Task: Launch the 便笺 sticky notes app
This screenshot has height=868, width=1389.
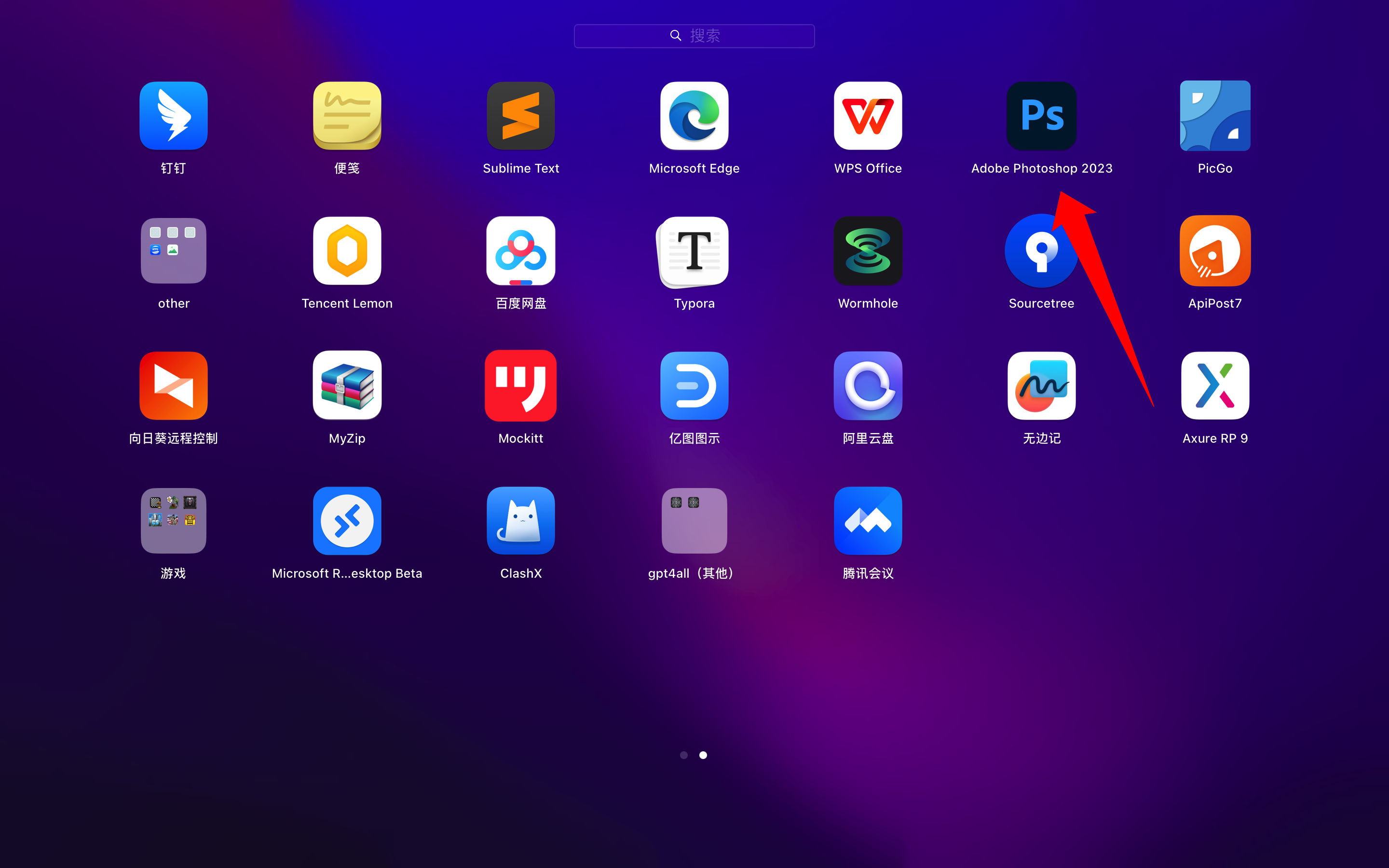Action: (x=347, y=116)
